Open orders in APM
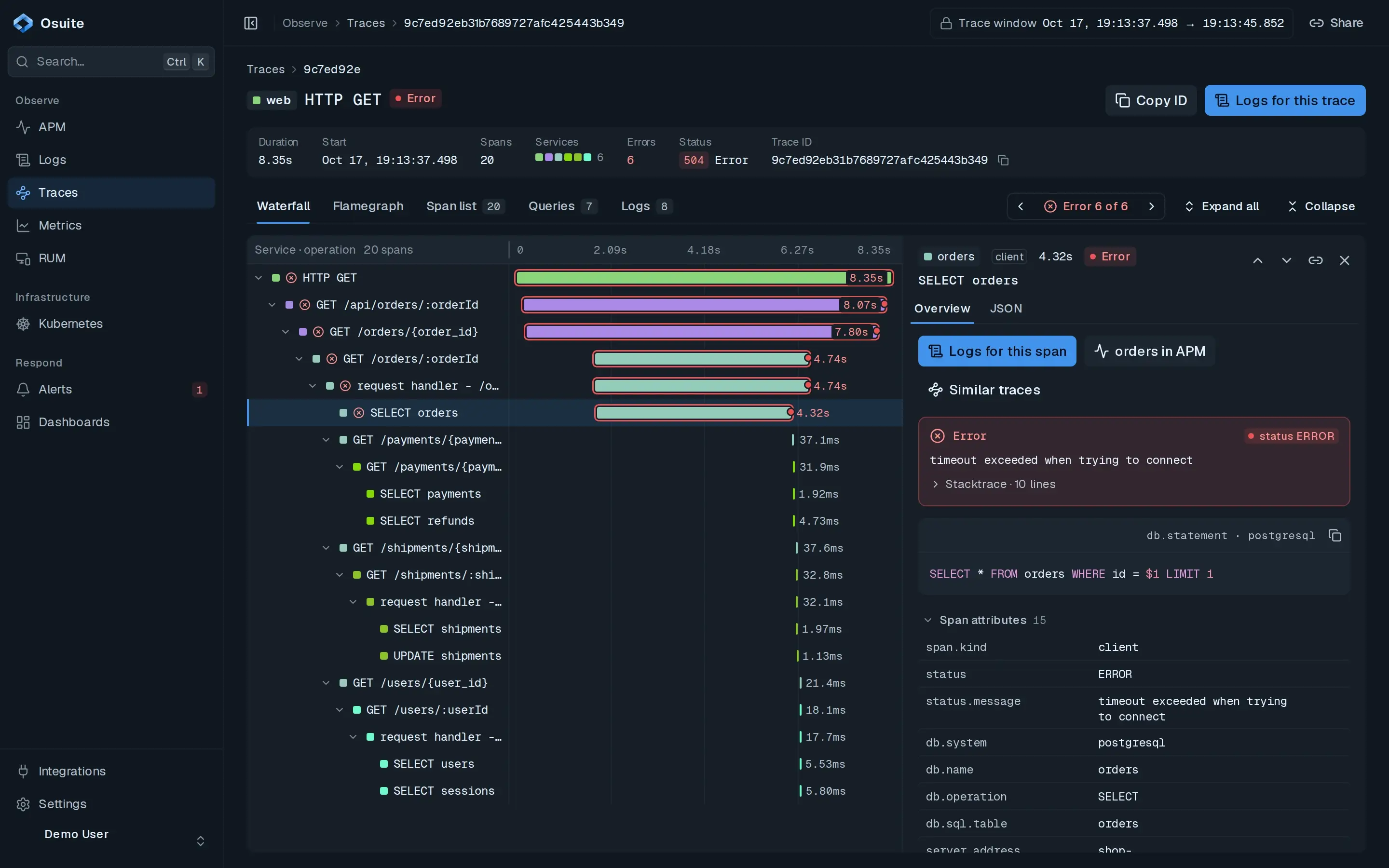Image resolution: width=1389 pixels, height=868 pixels. click(1150, 352)
